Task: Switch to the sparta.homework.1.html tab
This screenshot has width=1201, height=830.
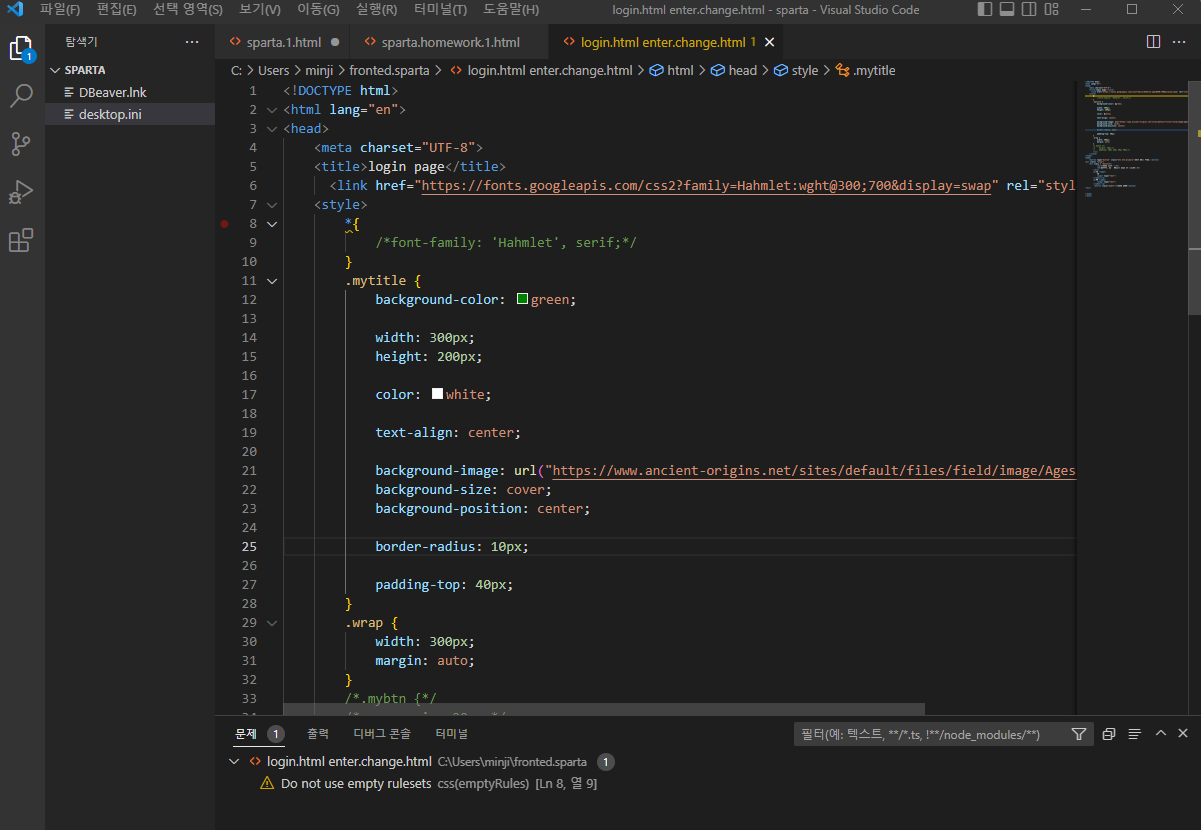Action: coord(450,43)
